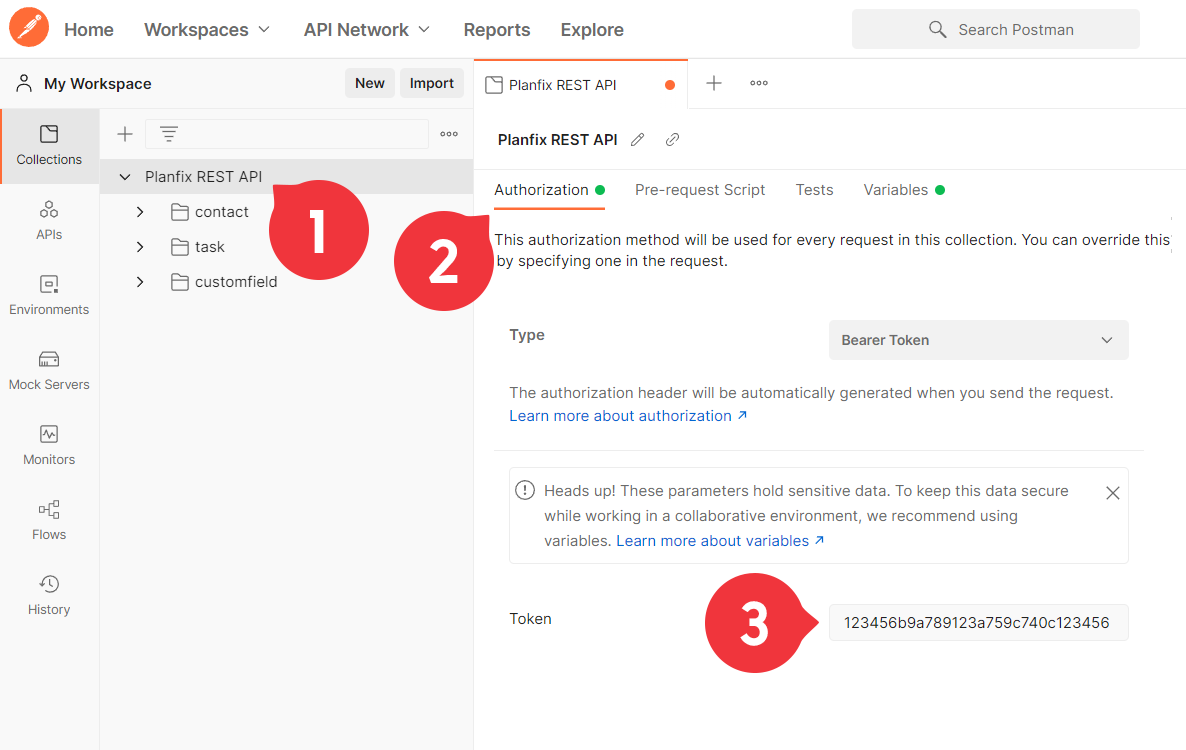The width and height of the screenshot is (1186, 750).
Task: Click the Import button
Action: (432, 83)
